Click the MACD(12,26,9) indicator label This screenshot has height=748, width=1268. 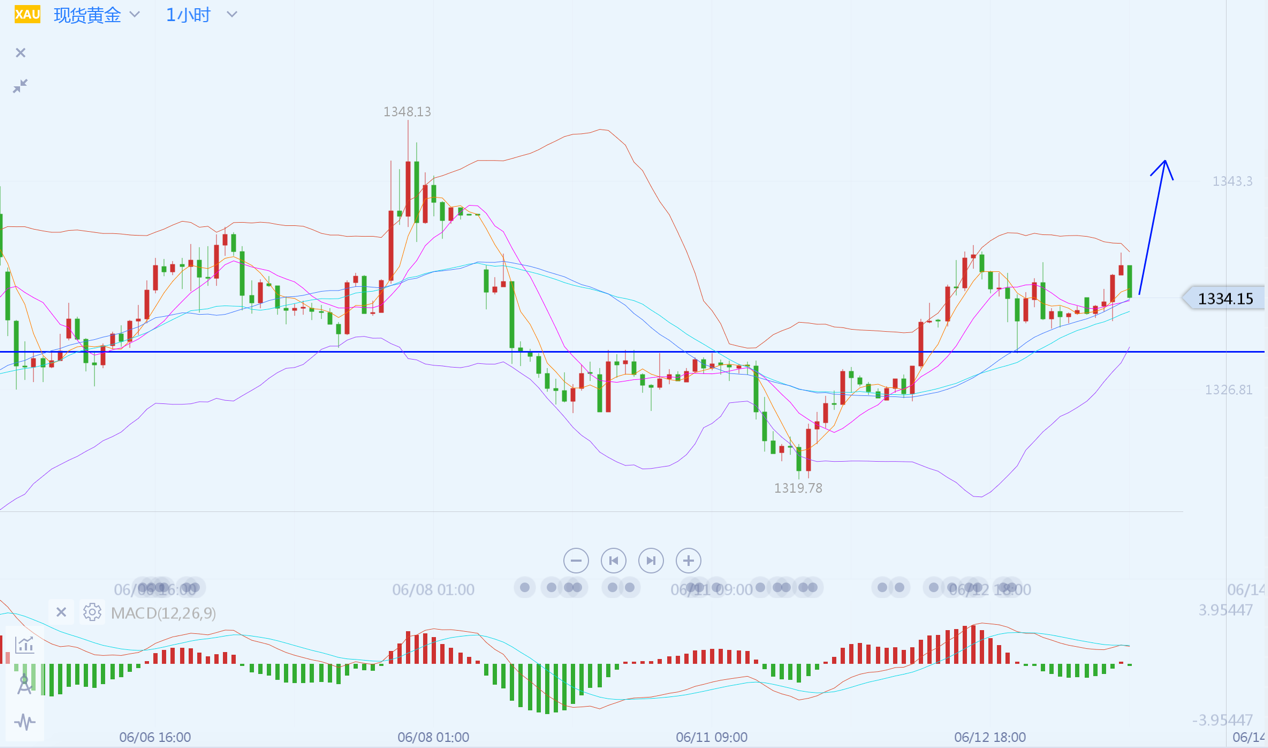(x=163, y=613)
